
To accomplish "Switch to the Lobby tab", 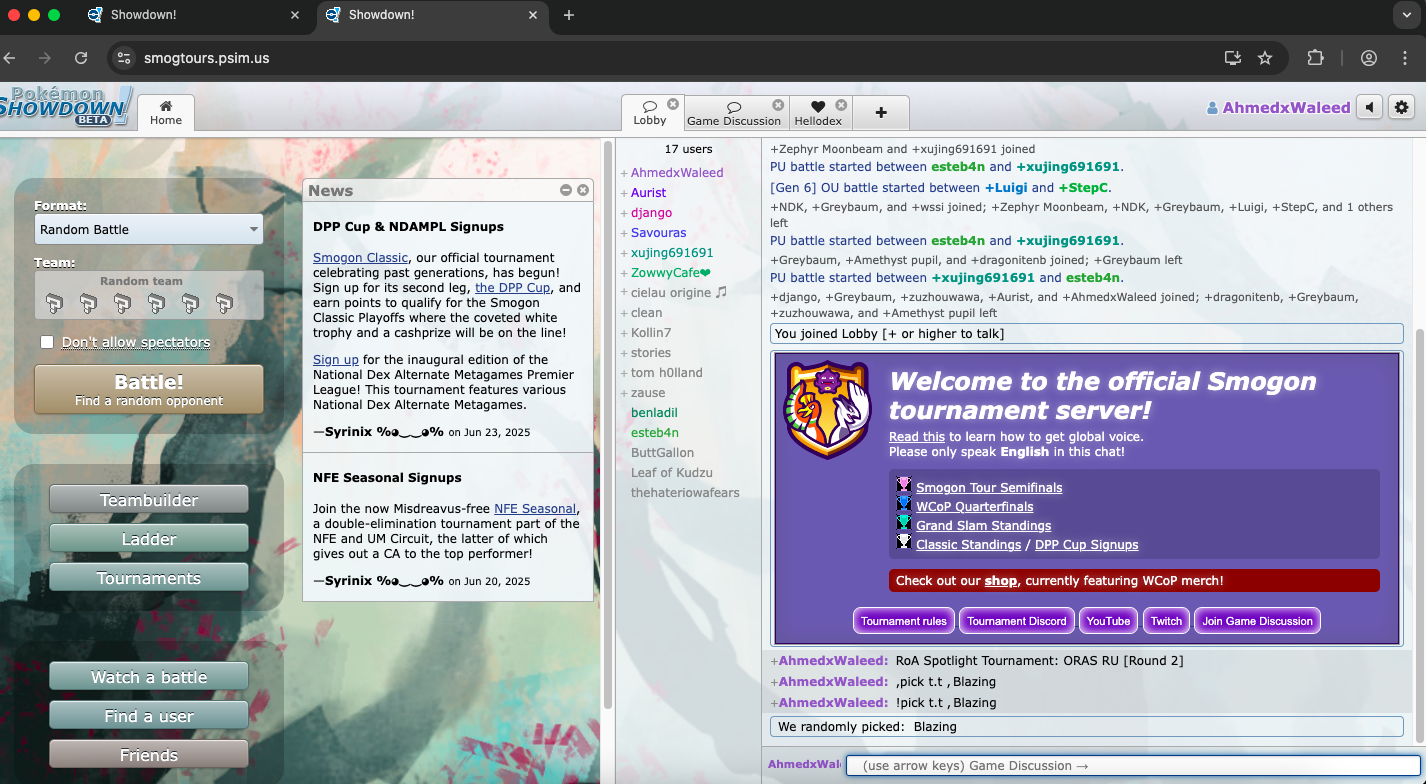I will point(650,113).
